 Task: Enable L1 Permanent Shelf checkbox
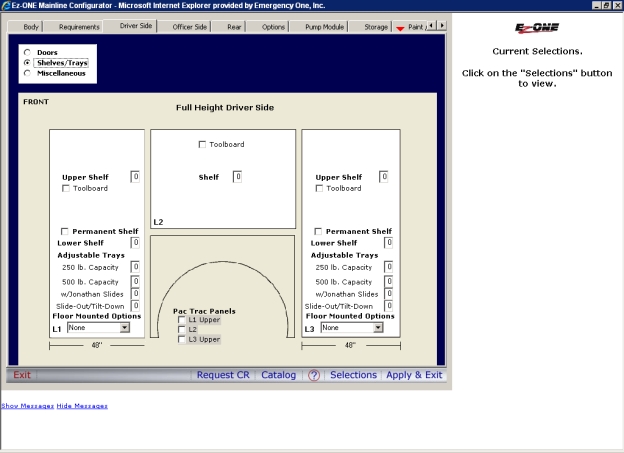(x=64, y=231)
